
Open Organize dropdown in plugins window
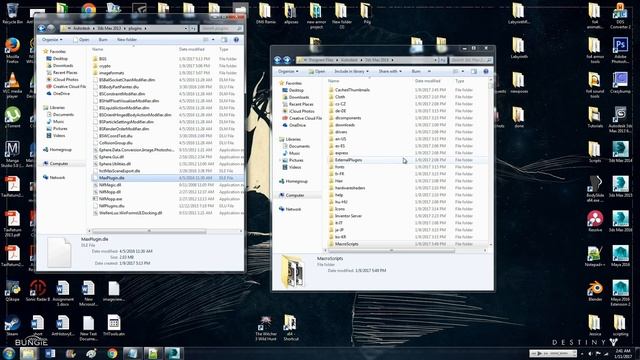point(52,40)
